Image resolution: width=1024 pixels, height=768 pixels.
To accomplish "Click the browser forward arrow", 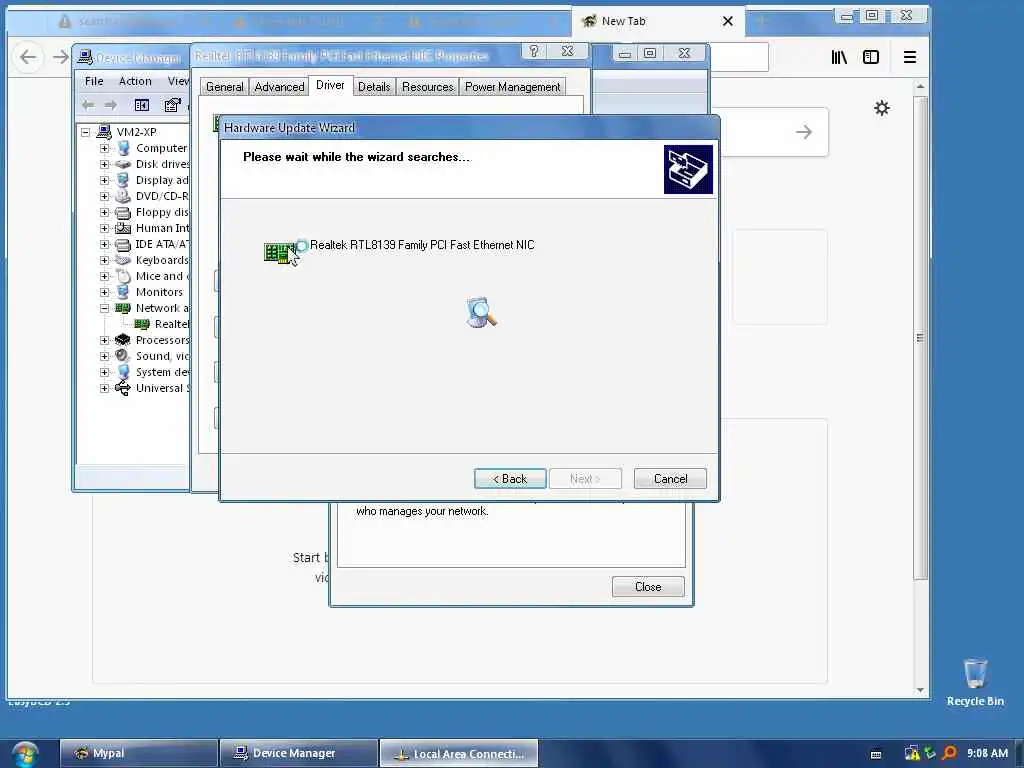I will (x=61, y=57).
